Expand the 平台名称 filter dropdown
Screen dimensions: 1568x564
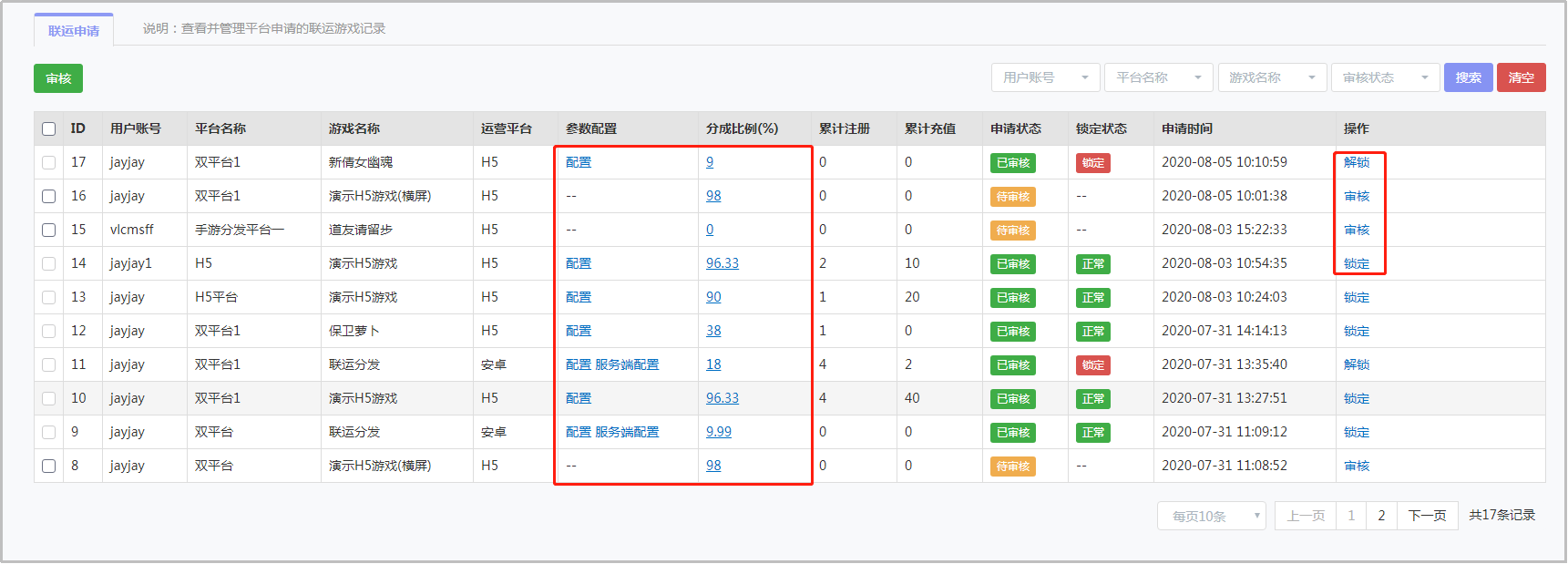point(1159,77)
